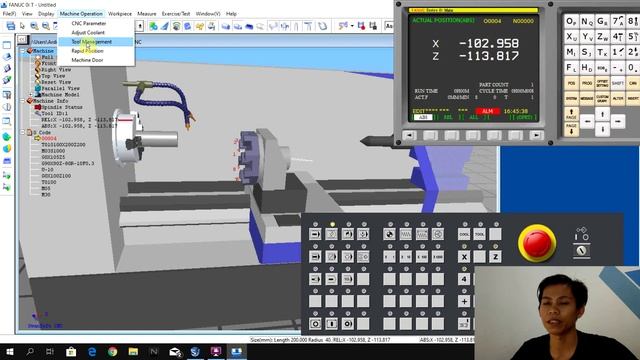The width and height of the screenshot is (640, 360).
Task: Select Right View in the machine tree
Action: coord(56,70)
